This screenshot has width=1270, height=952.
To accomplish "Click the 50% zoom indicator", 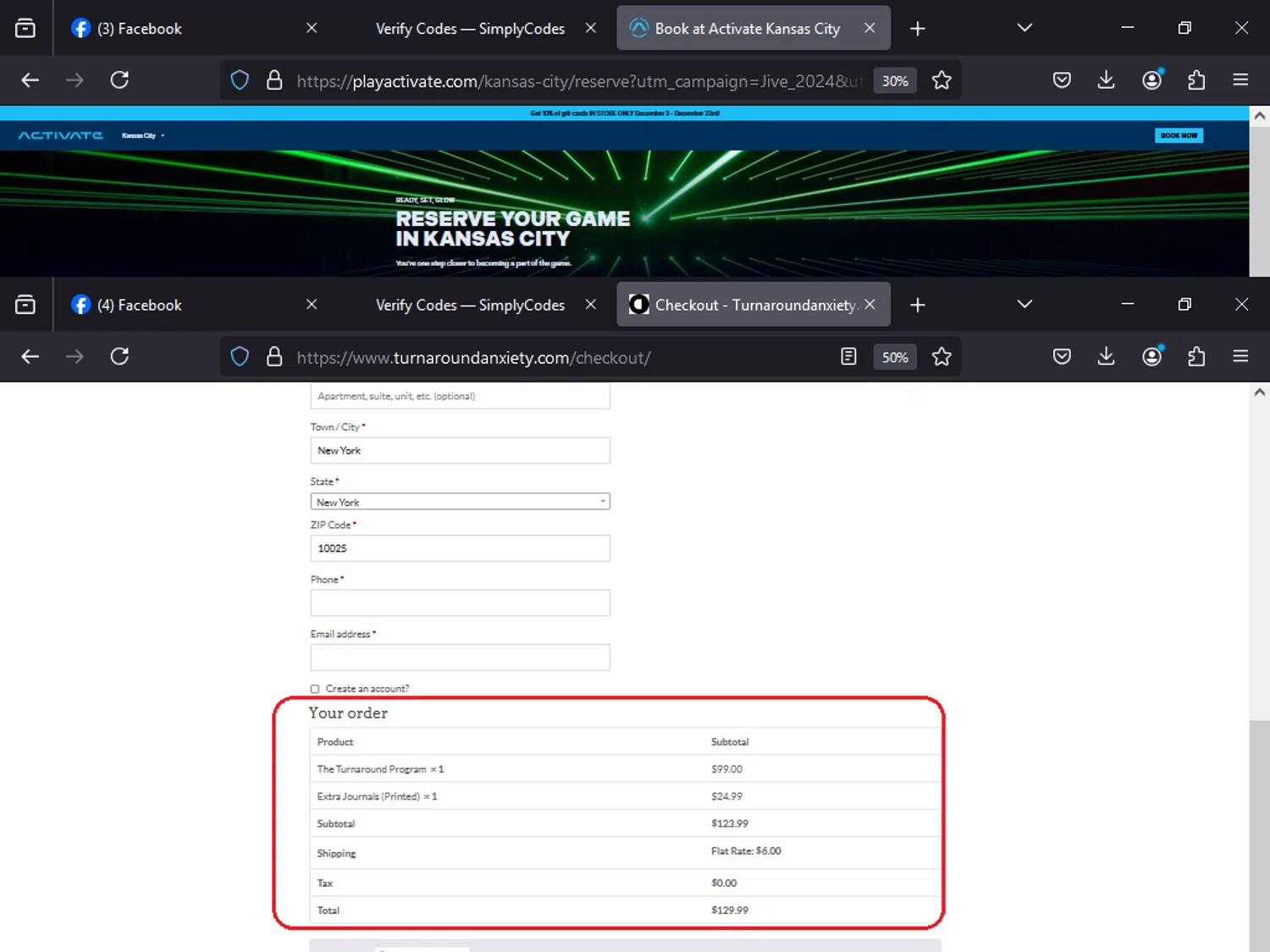I will (895, 357).
